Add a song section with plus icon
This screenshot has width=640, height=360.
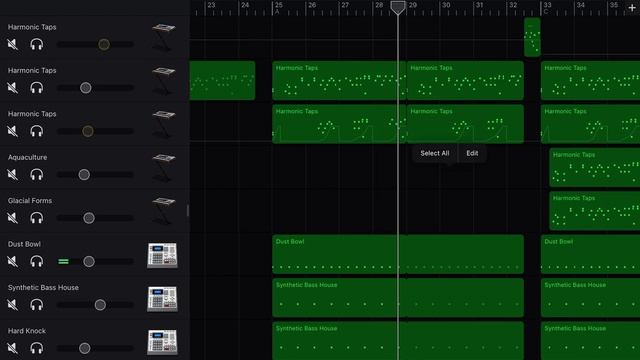coord(632,8)
